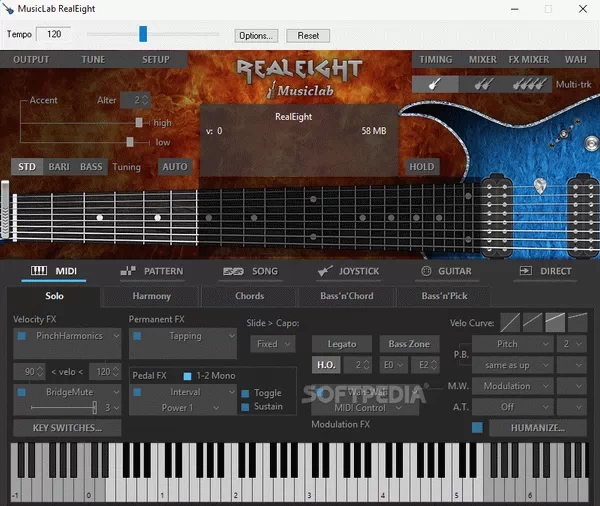Viewport: 600px width, 506px height.
Task: Open the OUTPUT panel
Action: coord(31,60)
